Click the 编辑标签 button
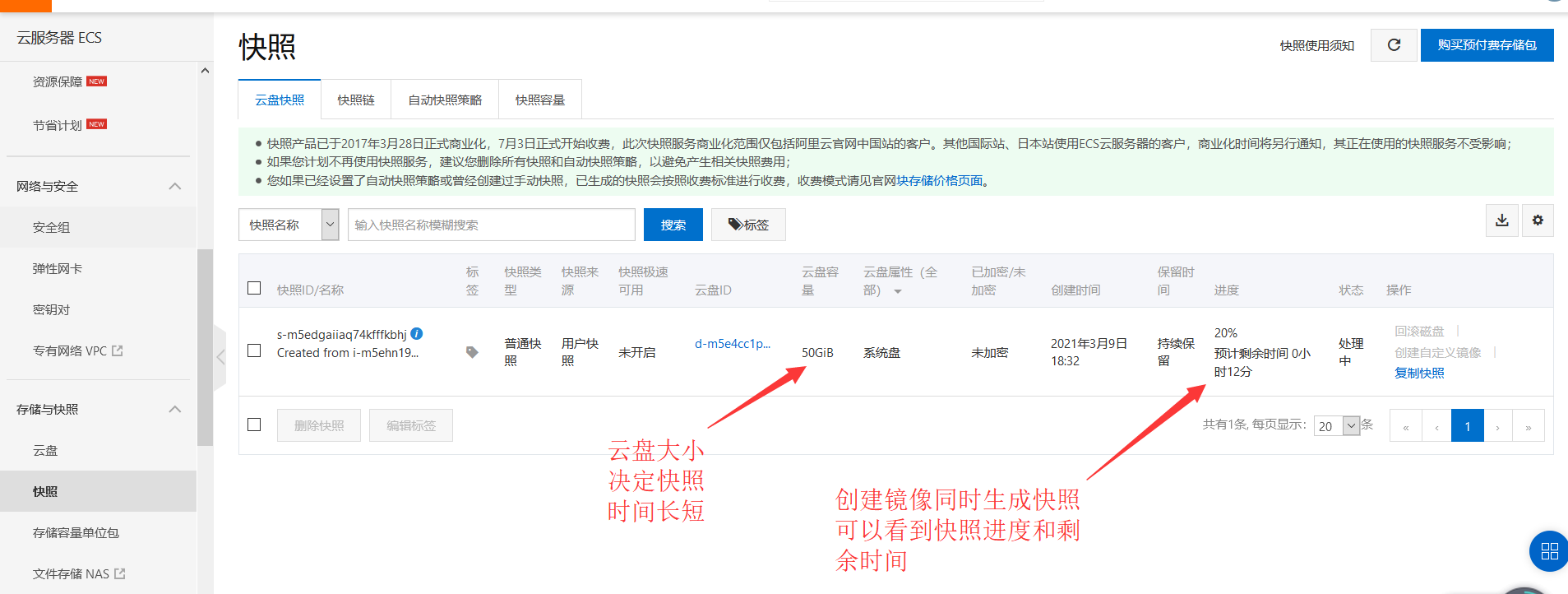This screenshot has height=594, width=1568. (x=411, y=425)
